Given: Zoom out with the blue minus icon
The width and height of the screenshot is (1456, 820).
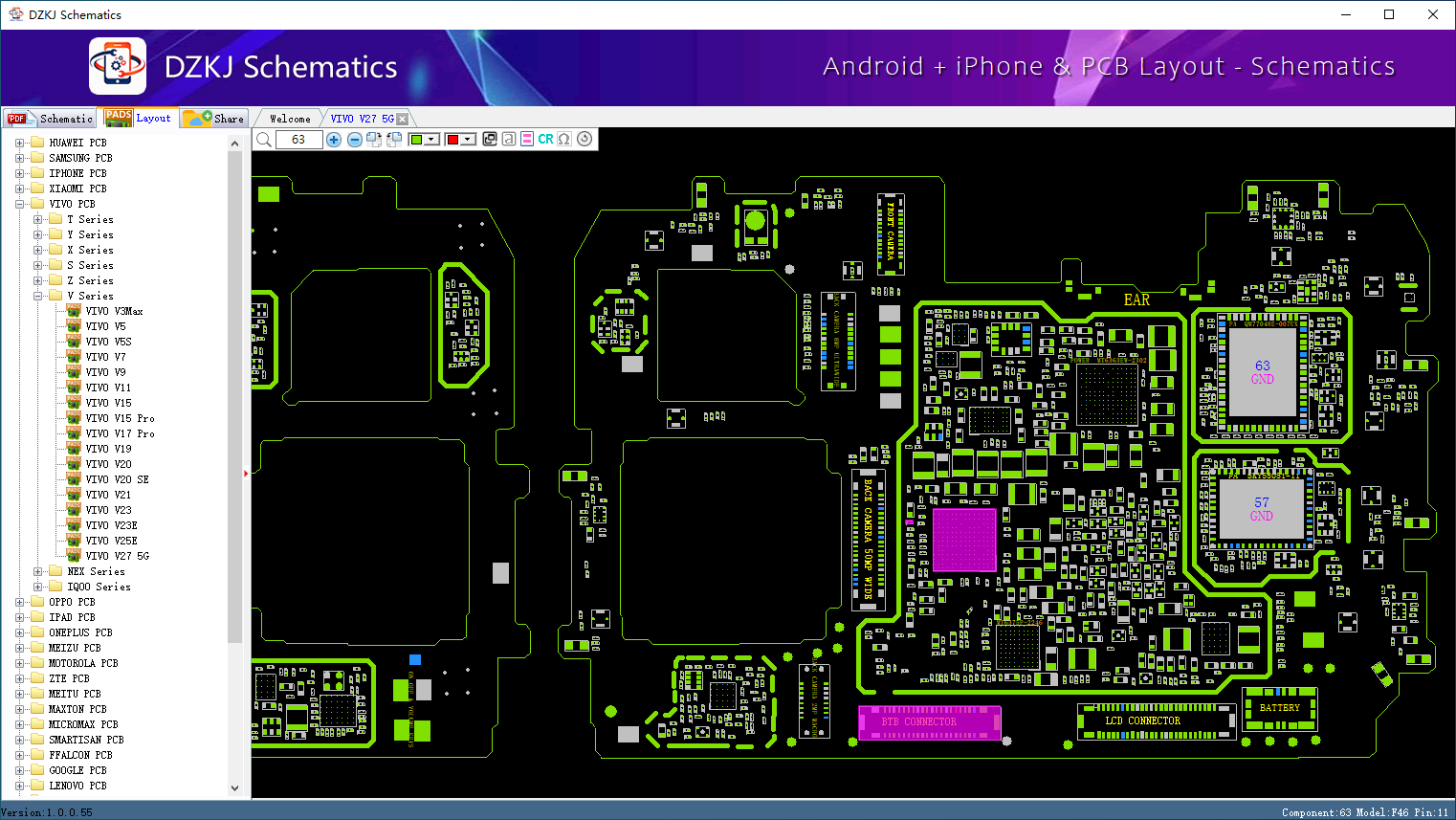Looking at the screenshot, I should point(354,140).
